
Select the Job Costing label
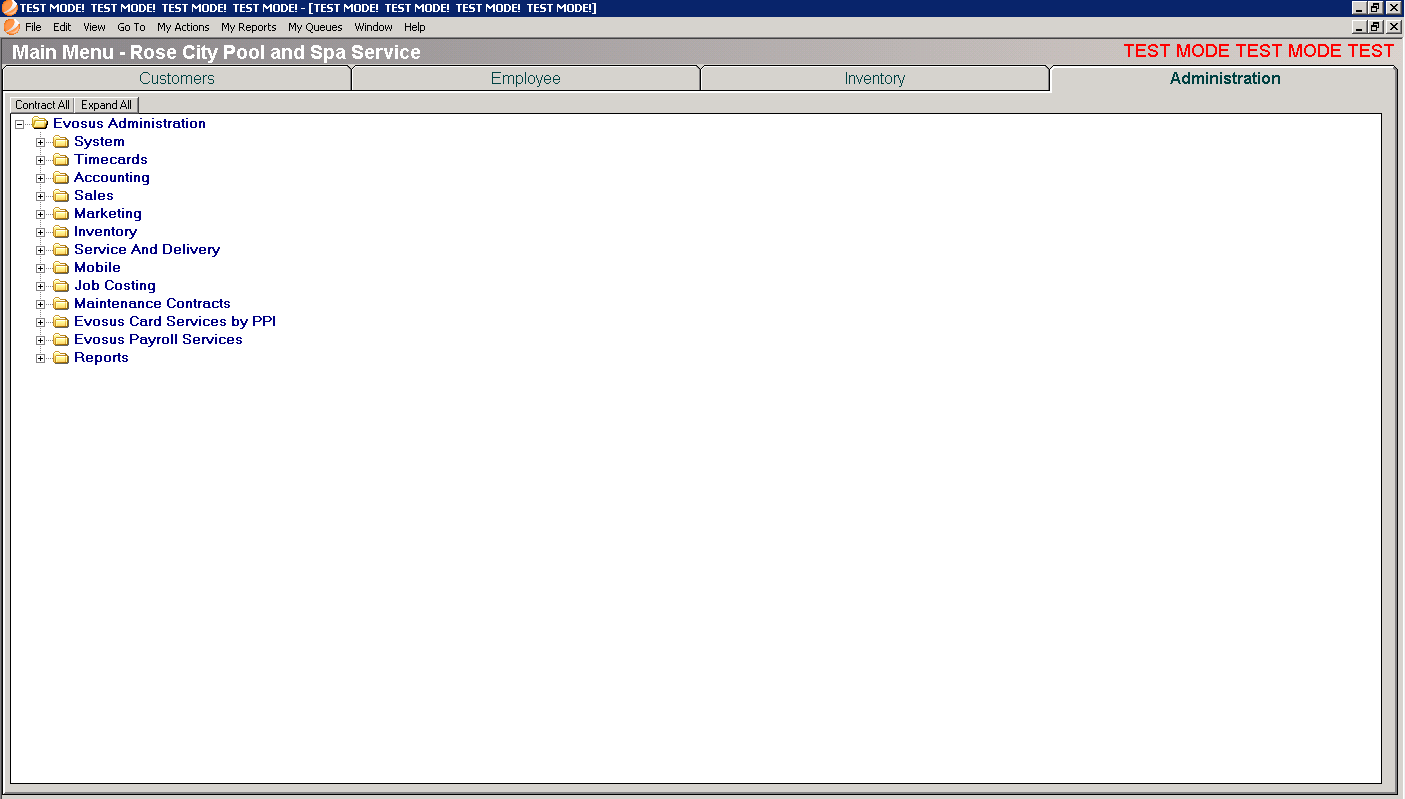coord(115,286)
